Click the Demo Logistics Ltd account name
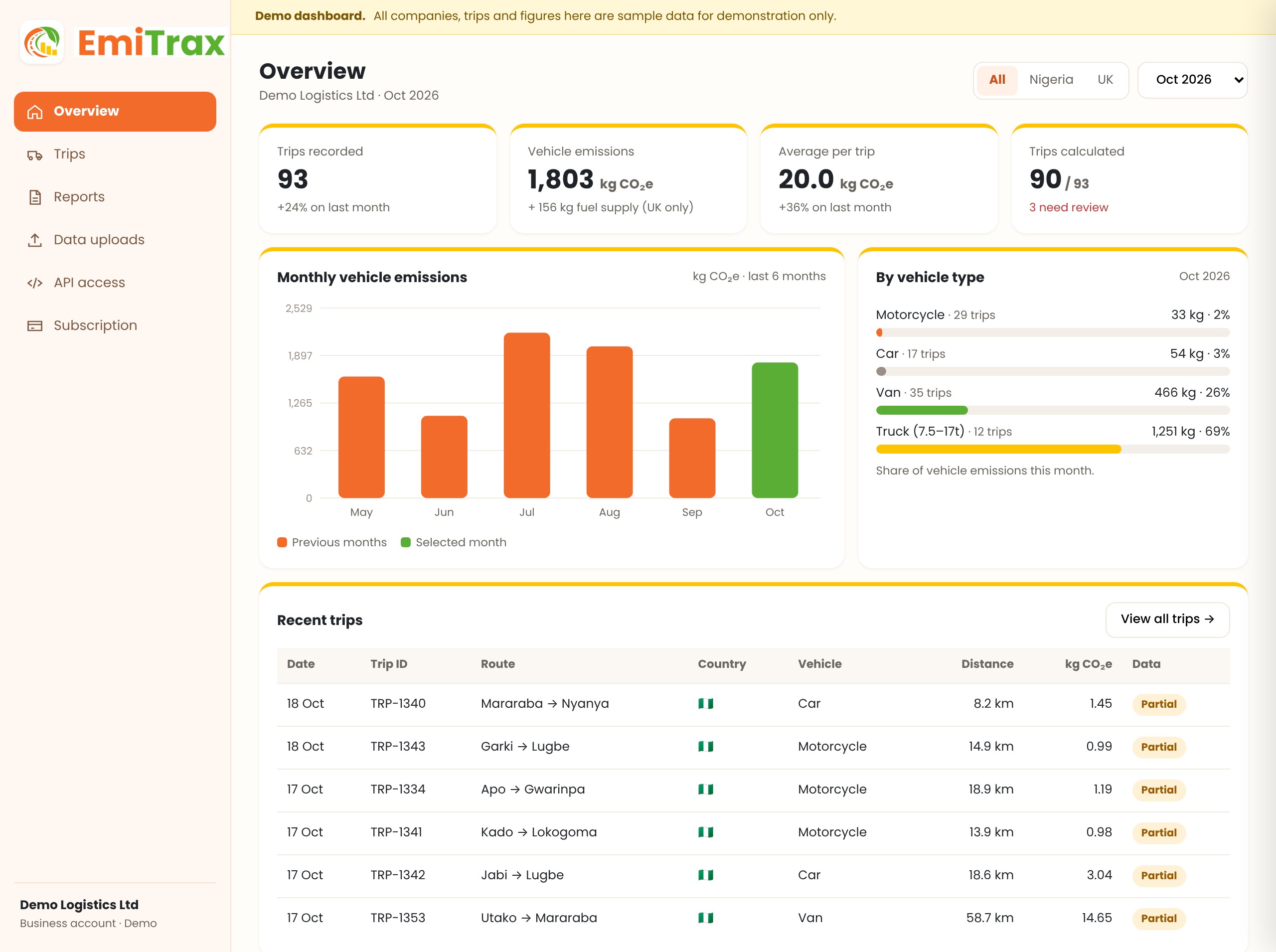The height and width of the screenshot is (952, 1276). tap(79, 905)
